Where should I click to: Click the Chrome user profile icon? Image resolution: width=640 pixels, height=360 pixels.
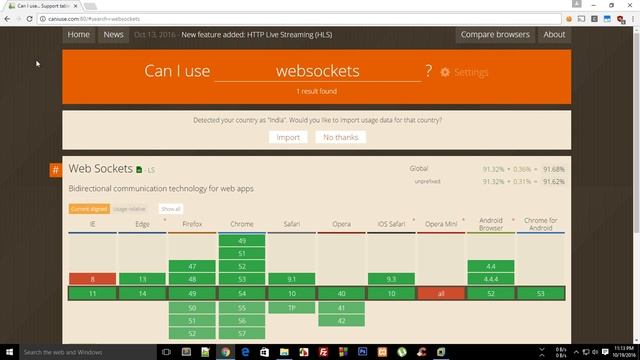pos(576,4)
